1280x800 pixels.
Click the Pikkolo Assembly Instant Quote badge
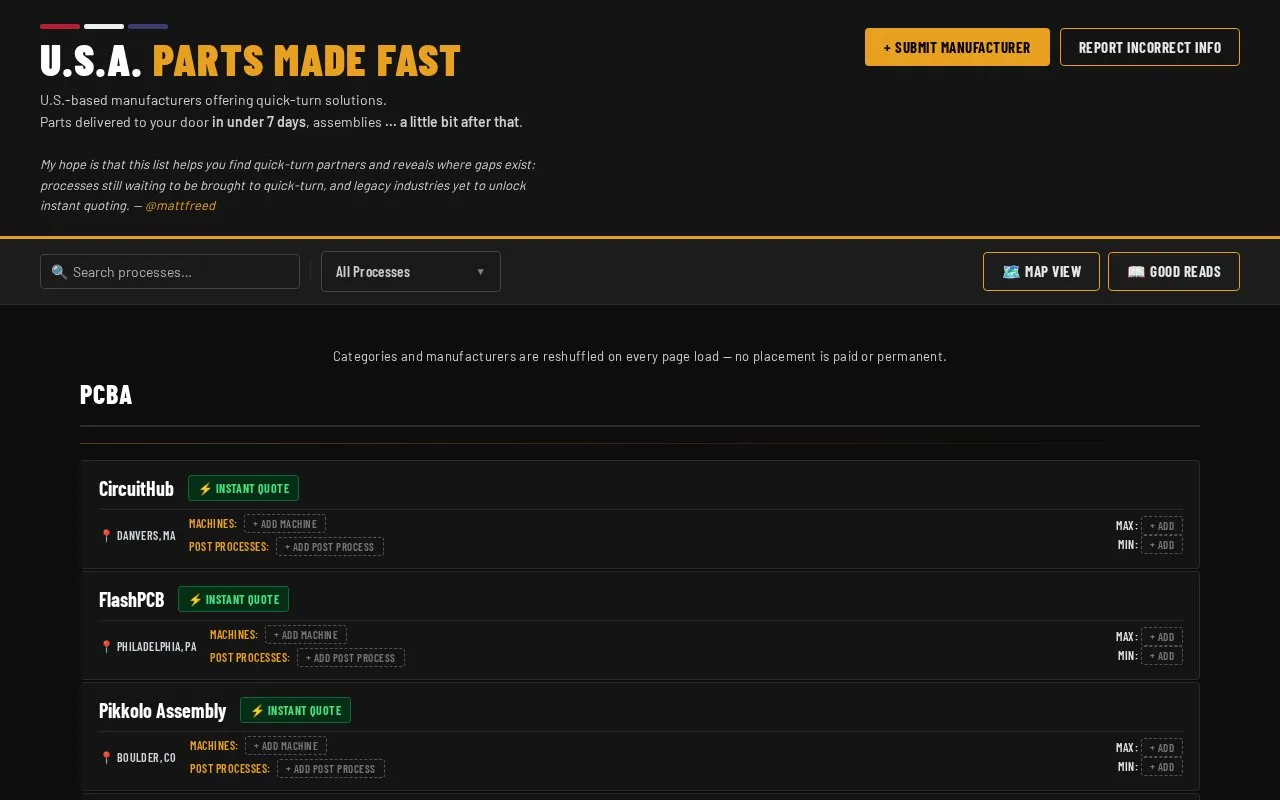coord(295,710)
